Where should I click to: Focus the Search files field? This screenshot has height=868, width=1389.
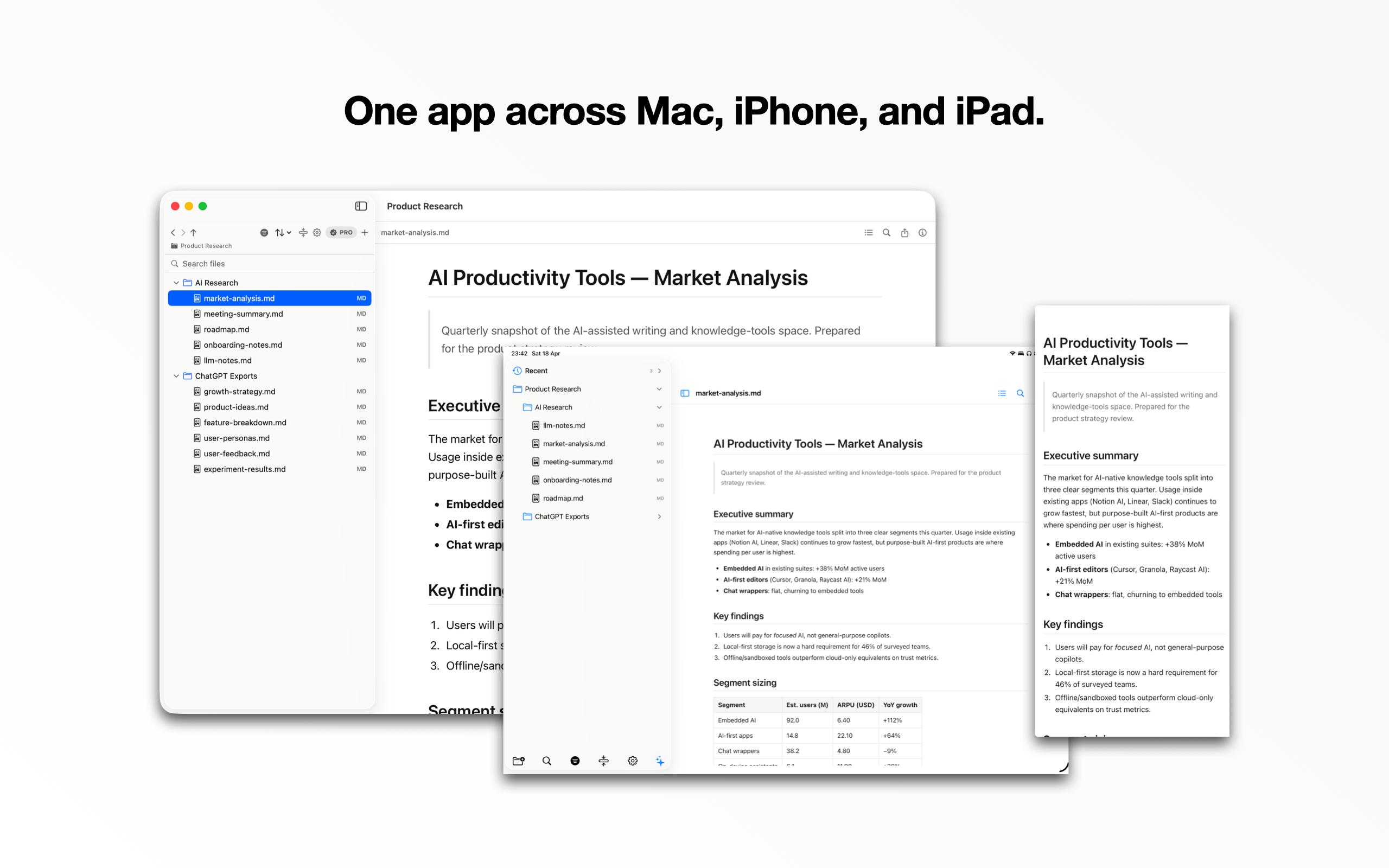click(x=270, y=264)
